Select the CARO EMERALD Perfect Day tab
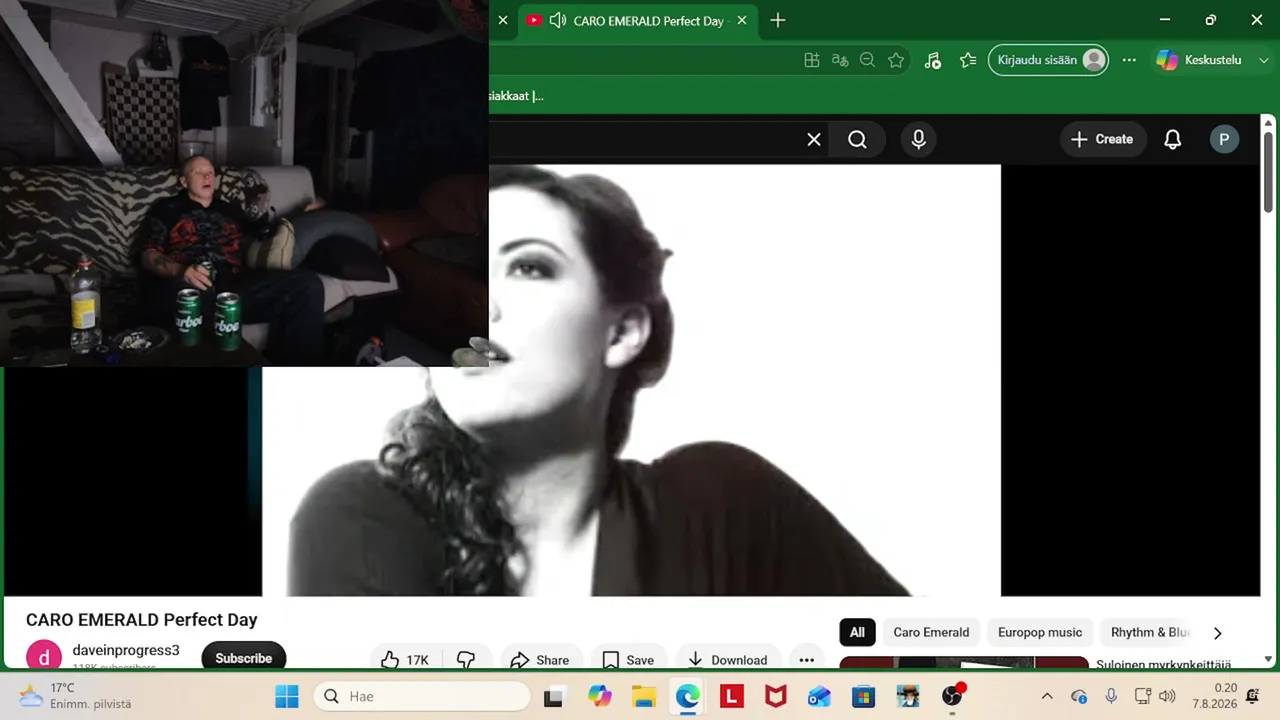Screen dimensions: 1280x720 (x=636, y=20)
